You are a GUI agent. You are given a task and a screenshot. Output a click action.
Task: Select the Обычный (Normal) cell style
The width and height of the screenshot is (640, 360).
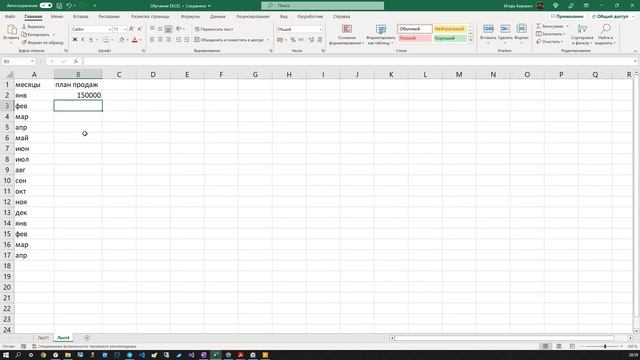coord(415,29)
